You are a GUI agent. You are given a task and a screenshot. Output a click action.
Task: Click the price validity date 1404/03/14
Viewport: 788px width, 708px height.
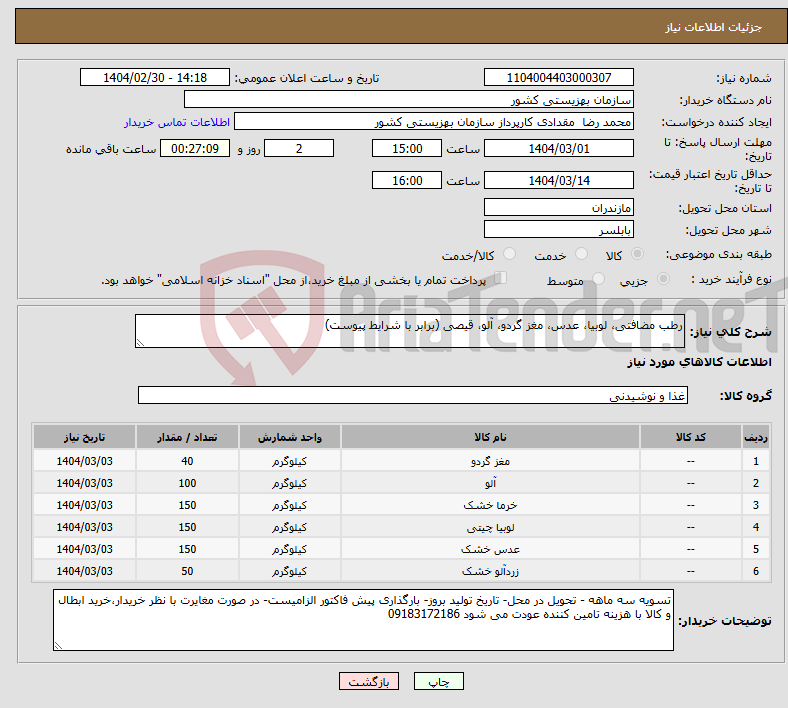point(558,180)
